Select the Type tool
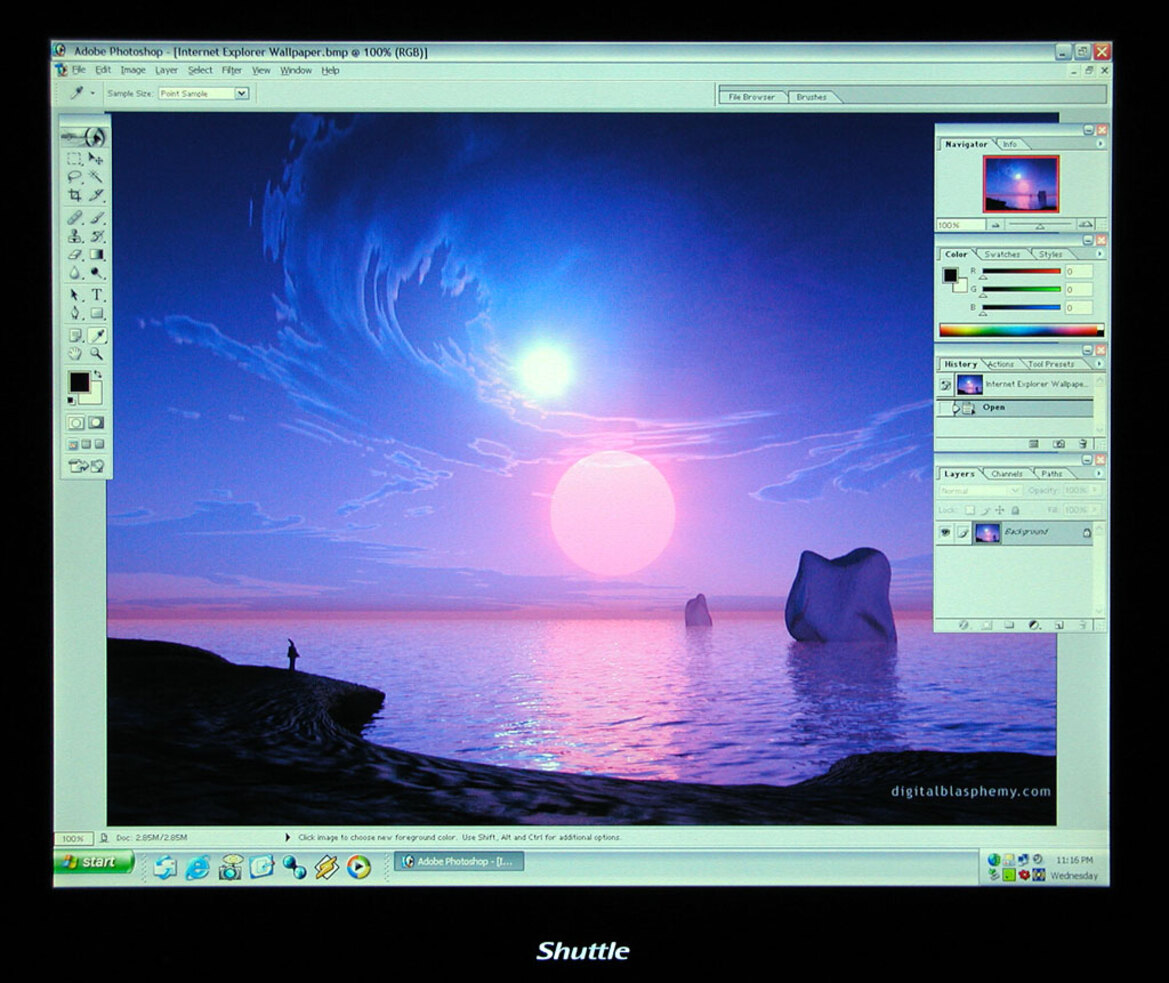The width and height of the screenshot is (1169, 983). coord(97,295)
